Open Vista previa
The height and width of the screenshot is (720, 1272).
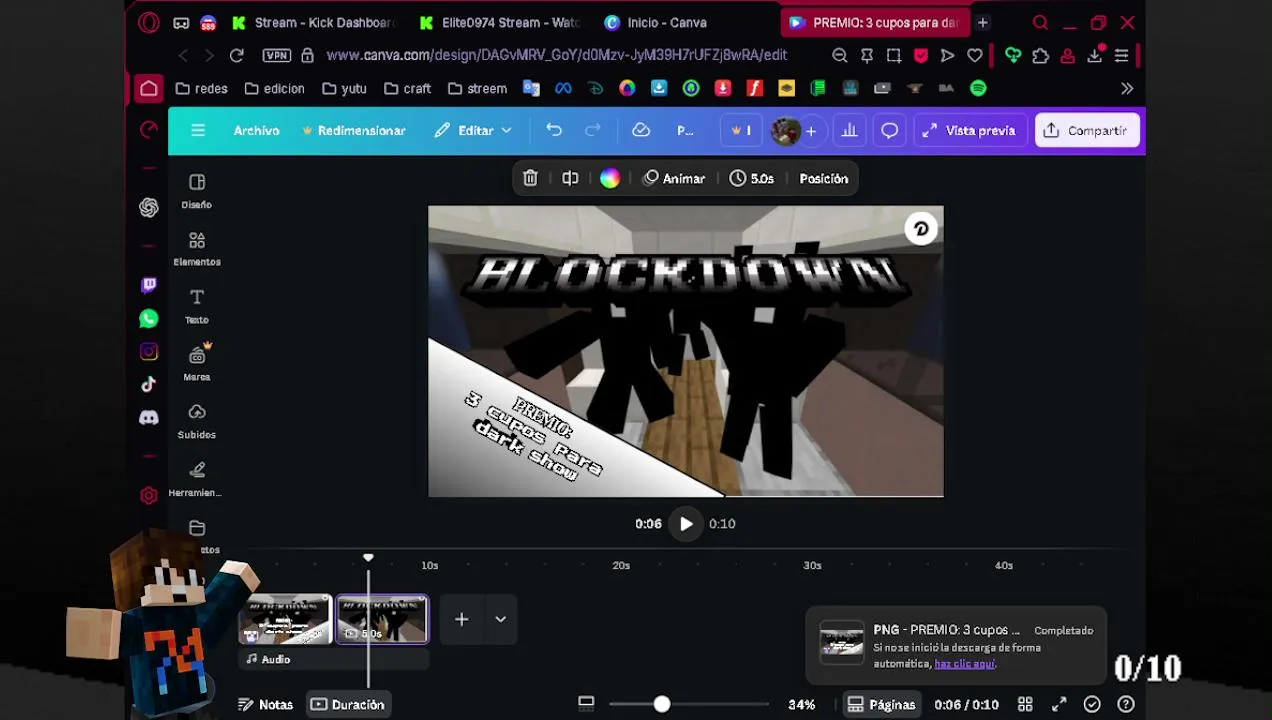point(968,131)
